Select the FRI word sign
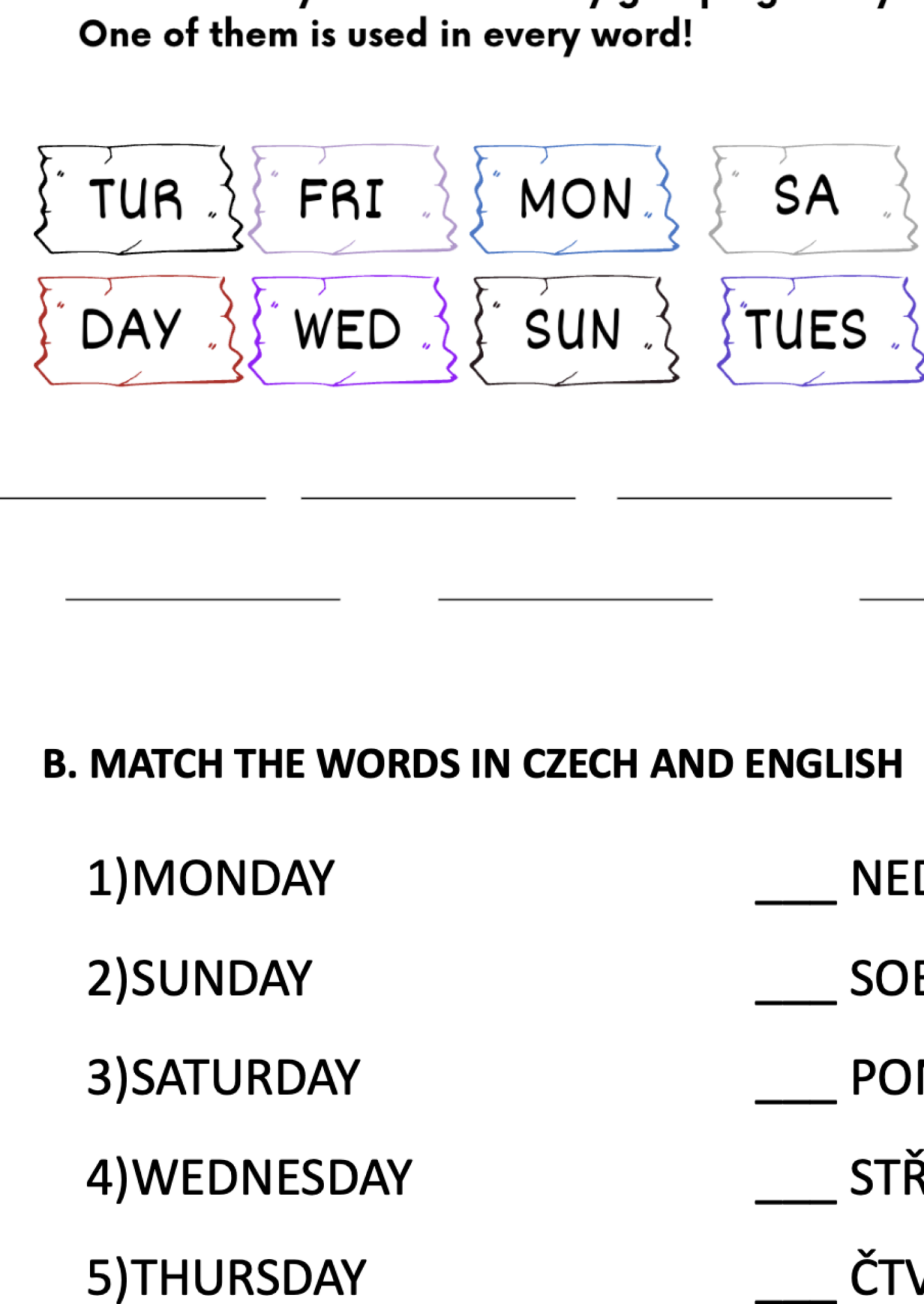The image size is (924, 1304). [352, 199]
